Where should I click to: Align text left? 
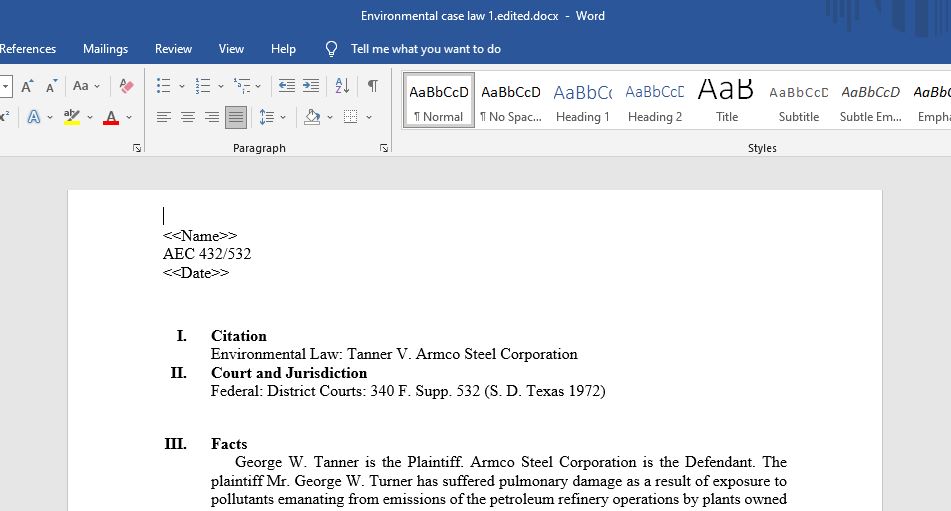click(163, 117)
